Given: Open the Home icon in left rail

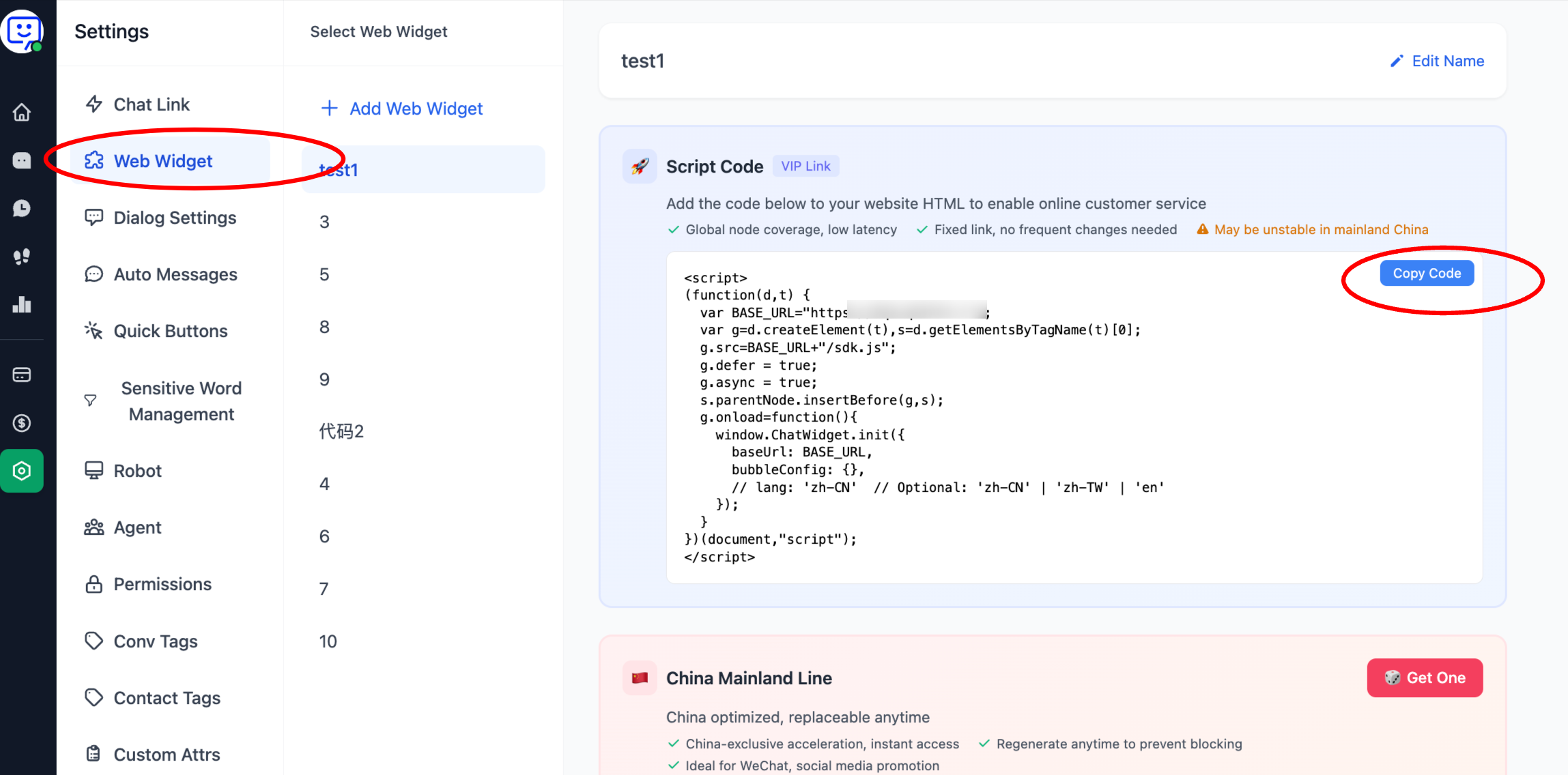Looking at the screenshot, I should (22, 112).
